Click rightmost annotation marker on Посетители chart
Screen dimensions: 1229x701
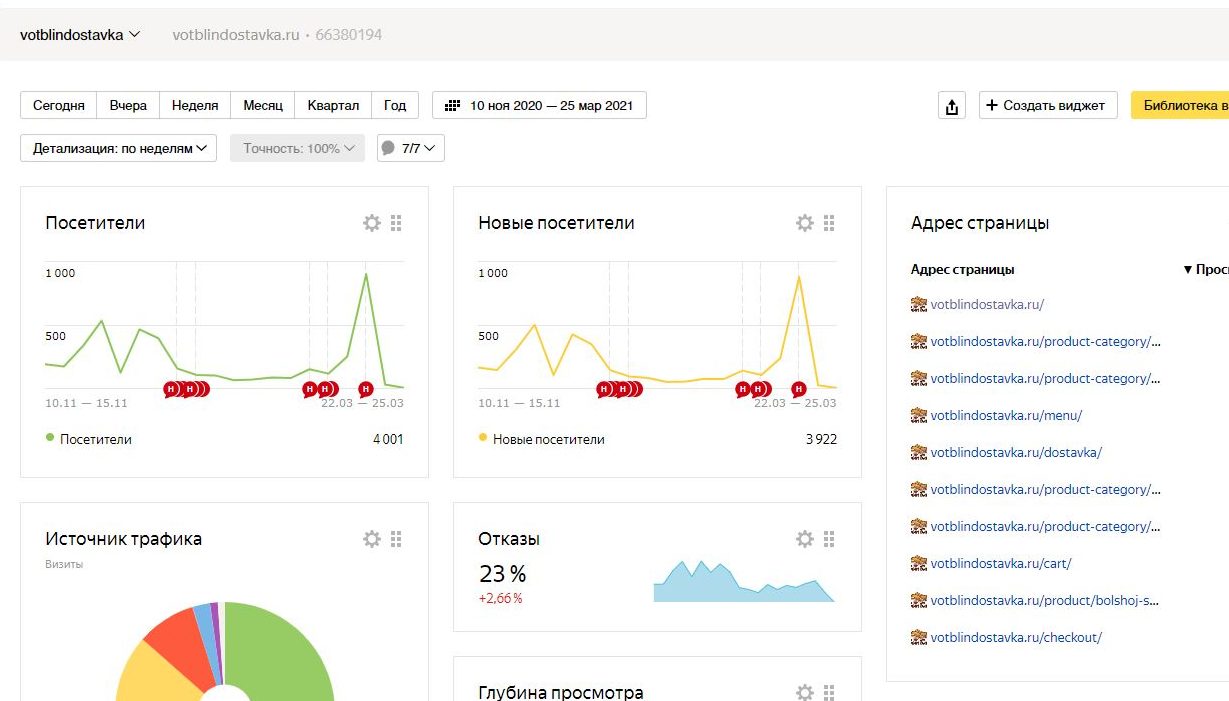tap(366, 389)
